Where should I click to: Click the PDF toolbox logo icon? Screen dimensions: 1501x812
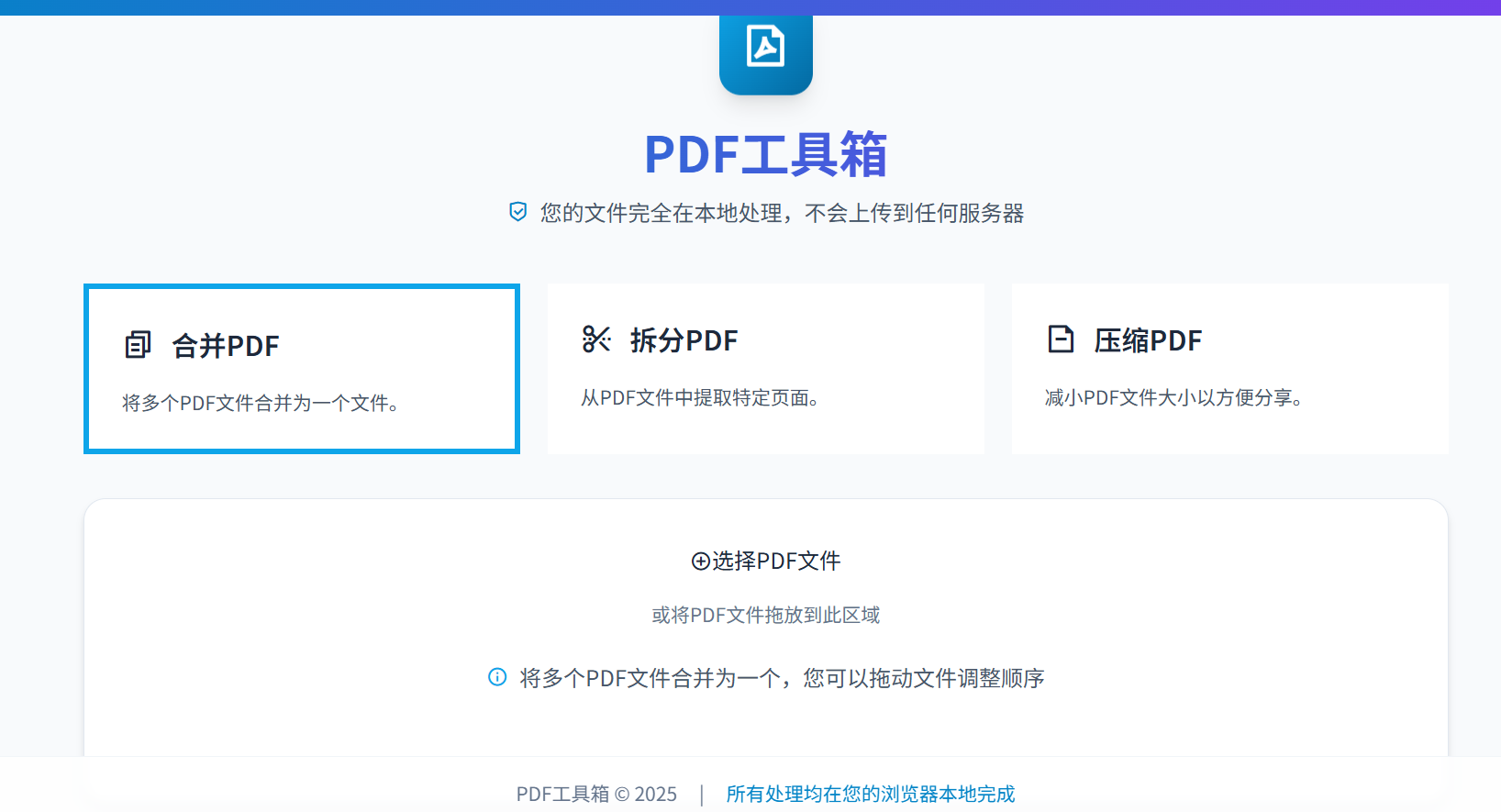pyautogui.click(x=765, y=48)
